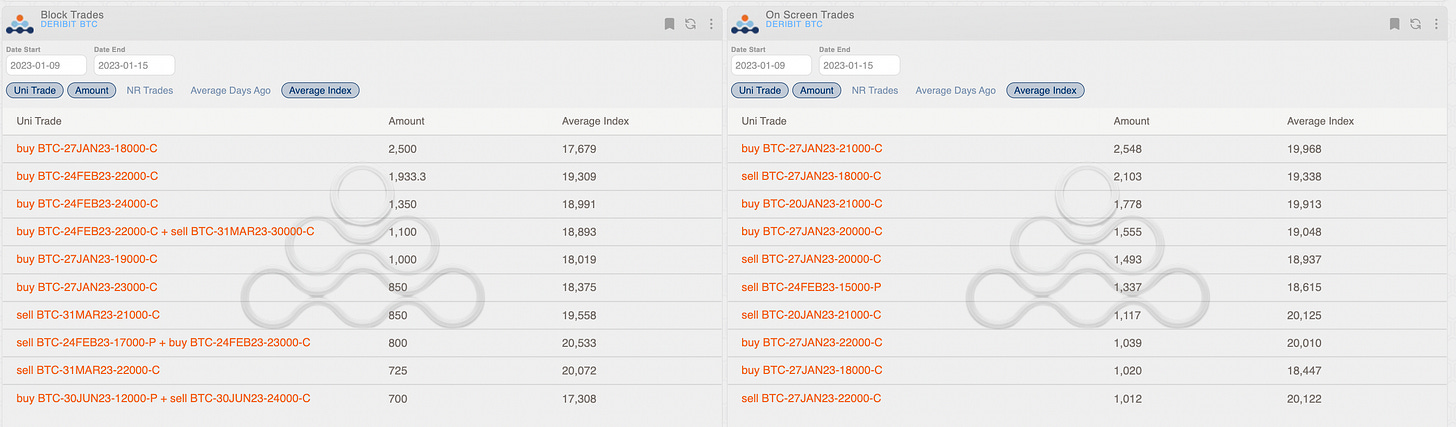Enable Average Days Ago in On Screen Trades
The height and width of the screenshot is (427, 1456).
(x=956, y=90)
